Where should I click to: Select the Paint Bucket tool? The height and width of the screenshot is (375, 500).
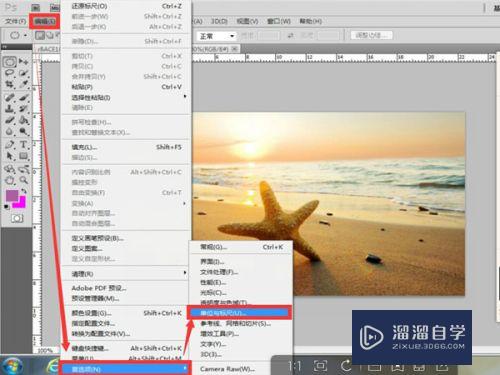point(24,120)
